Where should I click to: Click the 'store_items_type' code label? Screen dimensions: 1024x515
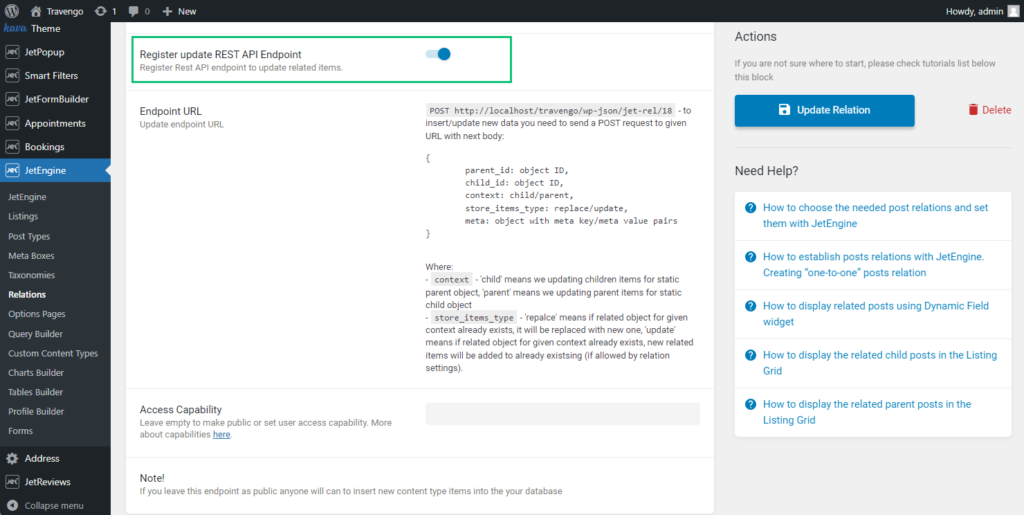473,317
